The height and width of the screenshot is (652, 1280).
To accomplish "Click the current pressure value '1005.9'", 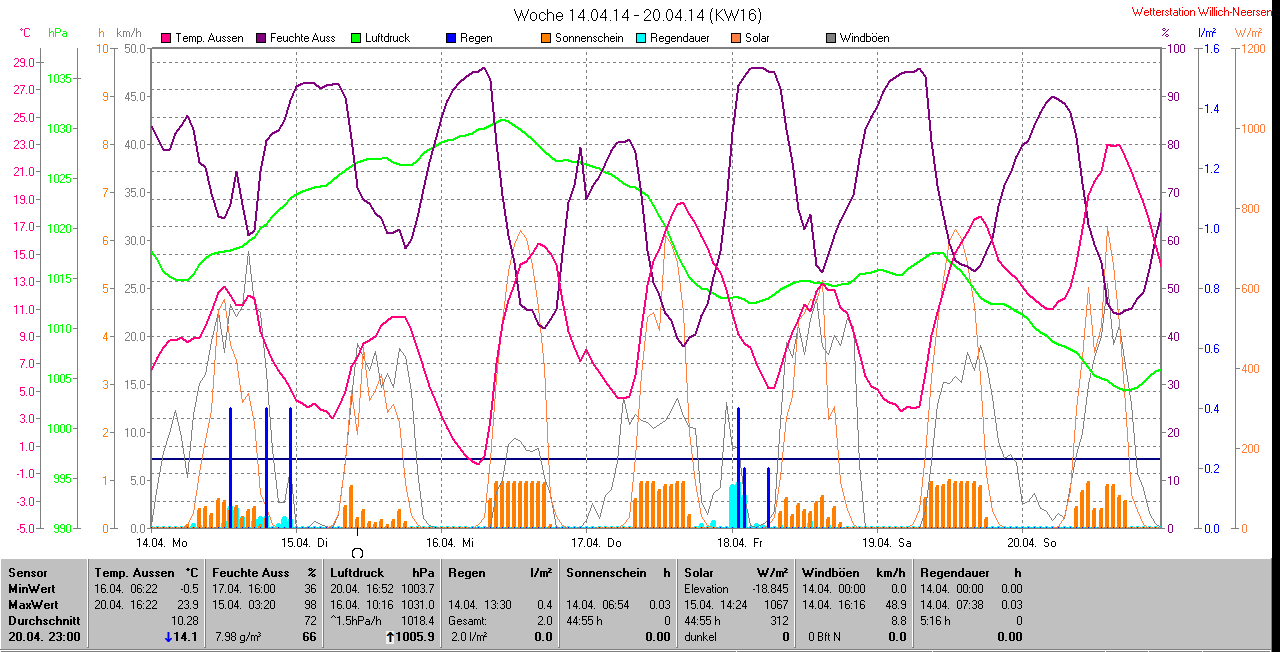I will 416,637.
